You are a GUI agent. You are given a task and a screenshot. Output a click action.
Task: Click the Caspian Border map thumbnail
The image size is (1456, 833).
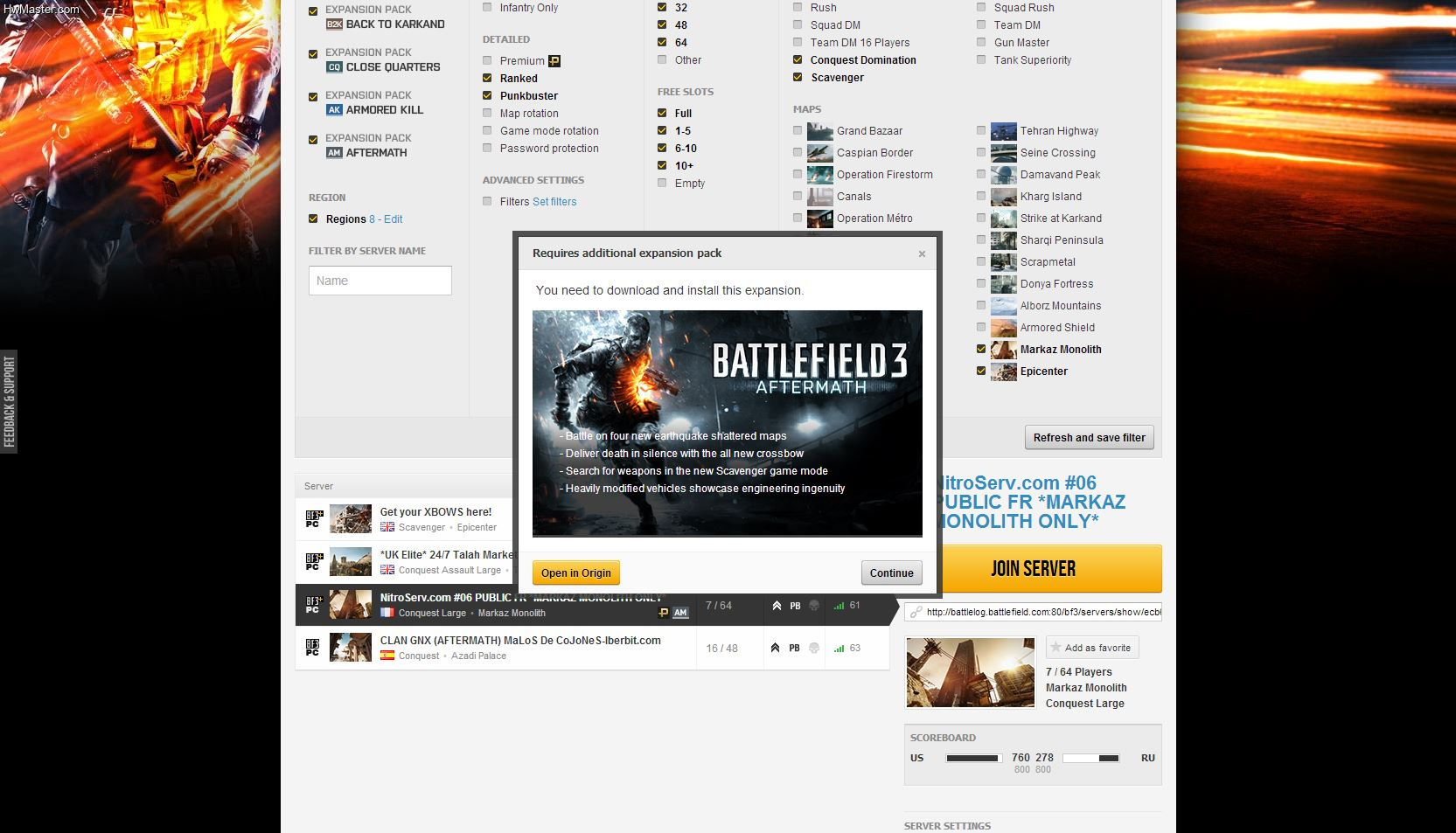tap(820, 153)
